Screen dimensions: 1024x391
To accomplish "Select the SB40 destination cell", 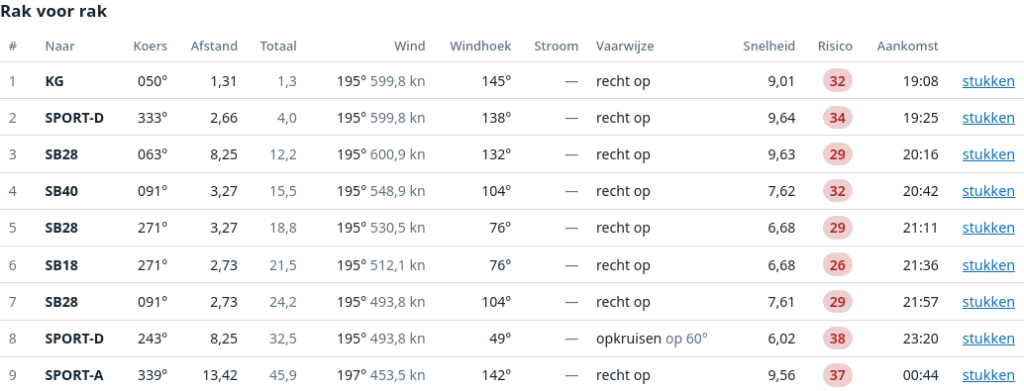I will (60, 191).
